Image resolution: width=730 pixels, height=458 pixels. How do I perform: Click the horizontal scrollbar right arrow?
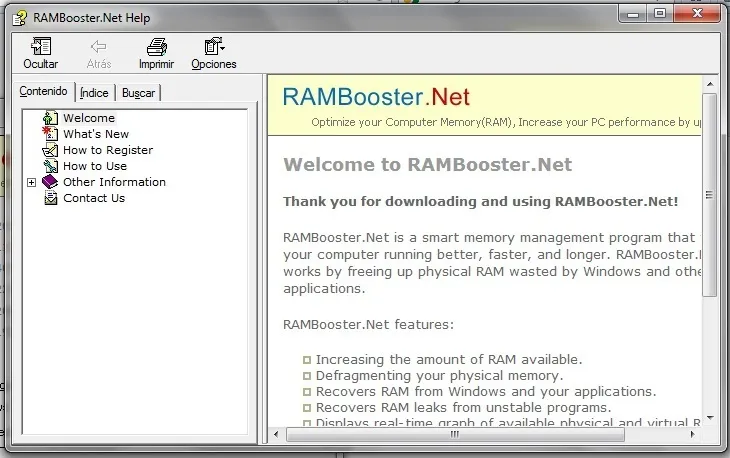point(692,435)
